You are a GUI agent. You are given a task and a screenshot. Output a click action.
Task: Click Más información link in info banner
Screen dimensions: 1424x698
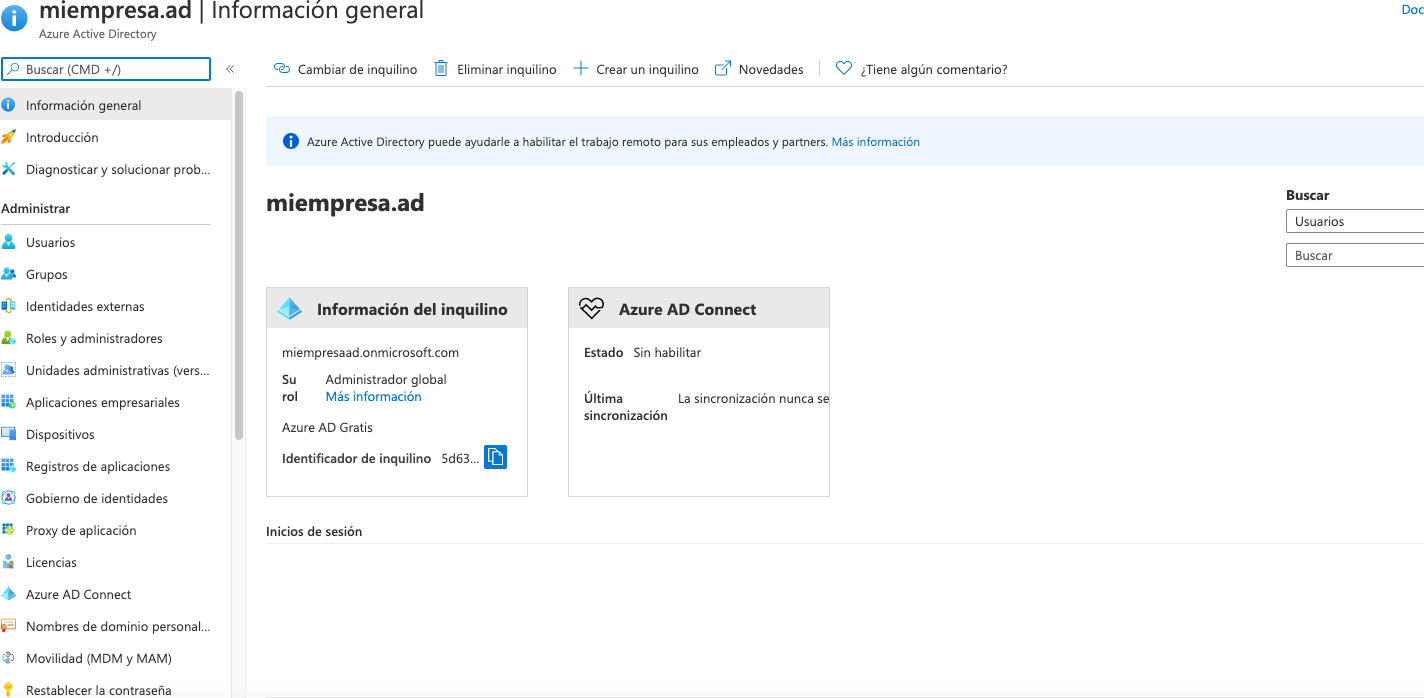point(875,142)
